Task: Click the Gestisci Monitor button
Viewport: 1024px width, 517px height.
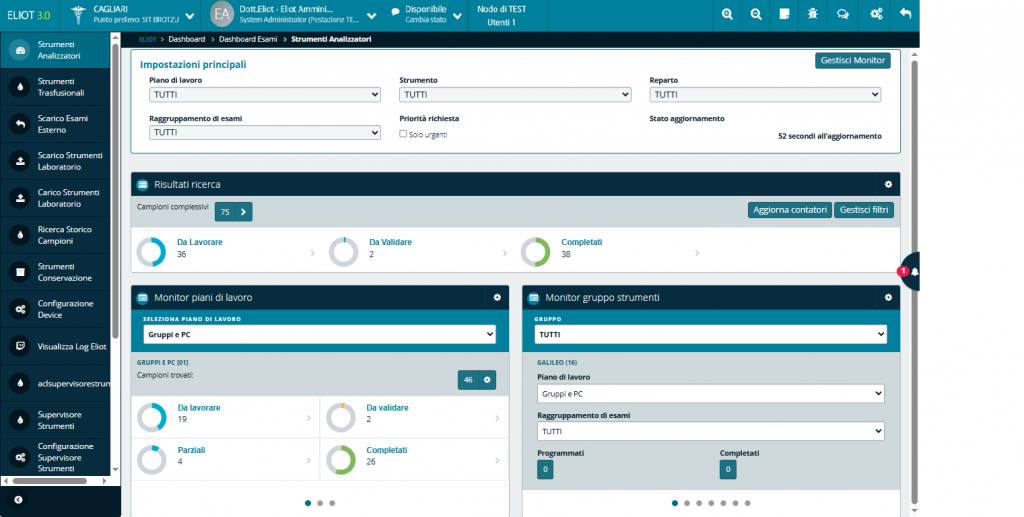Action: point(852,60)
